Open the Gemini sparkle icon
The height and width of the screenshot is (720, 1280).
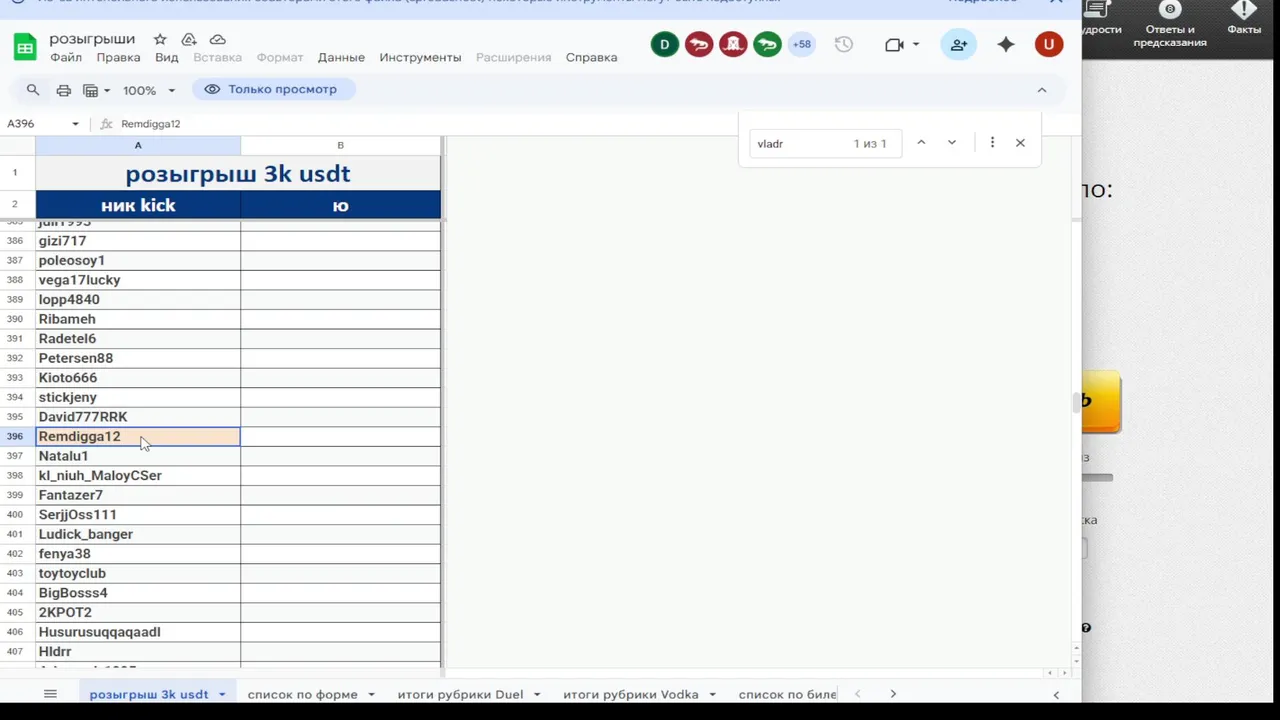coord(1006,44)
